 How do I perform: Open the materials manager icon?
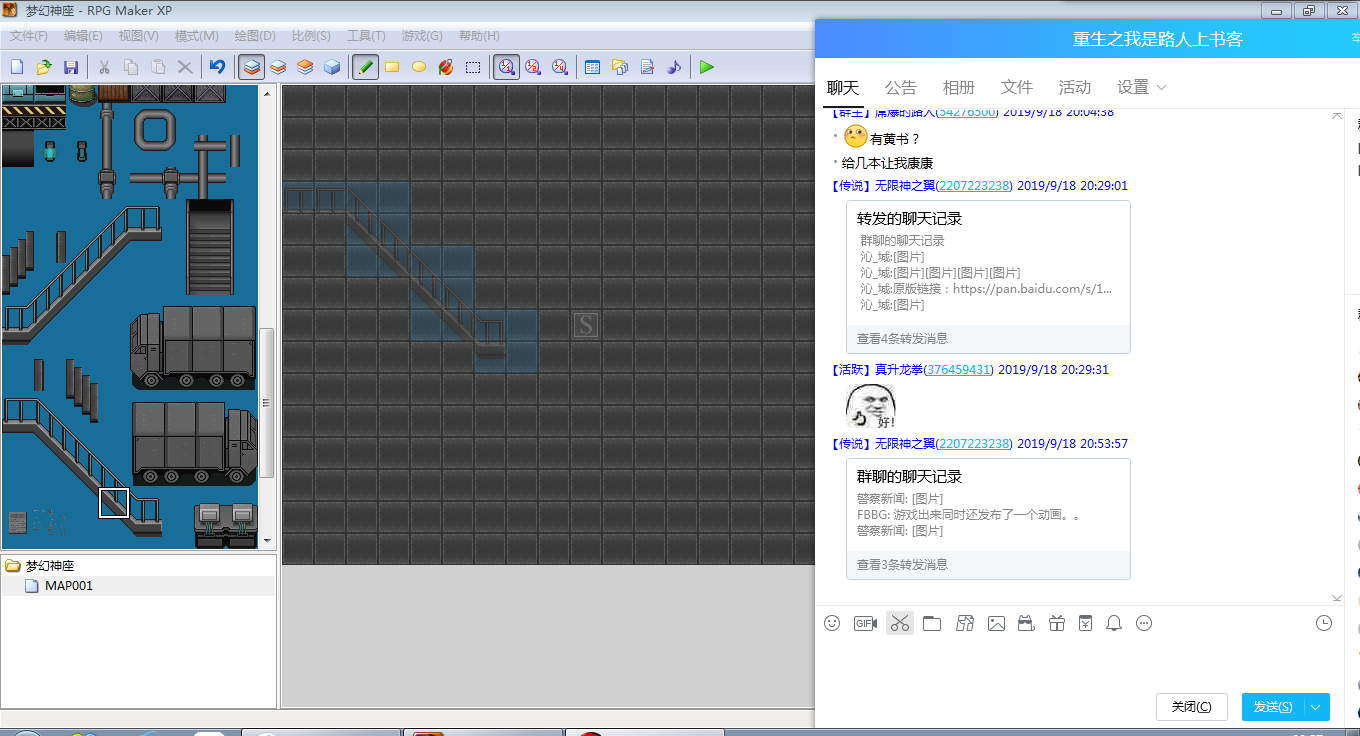[620, 67]
